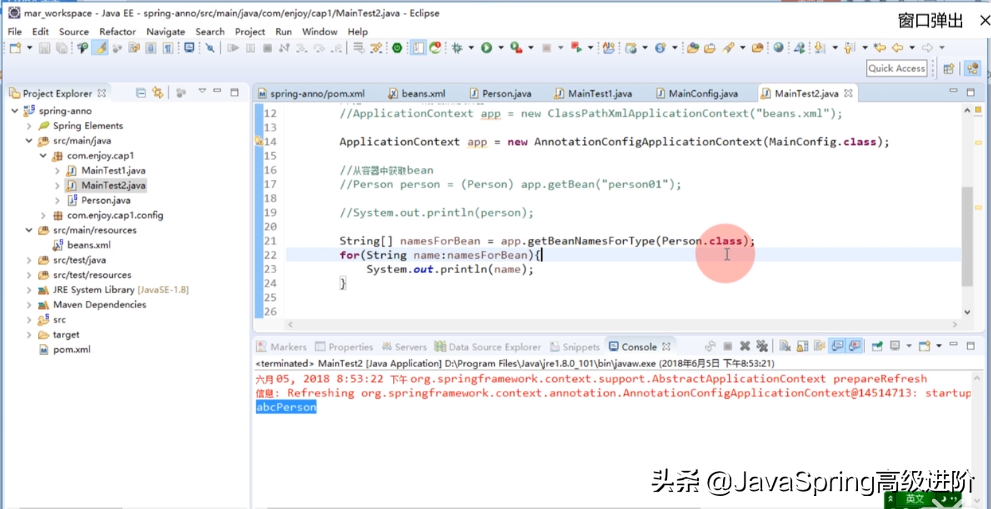Expand com.enjoy.cap1.config package node
The height and width of the screenshot is (509, 991).
(x=43, y=216)
